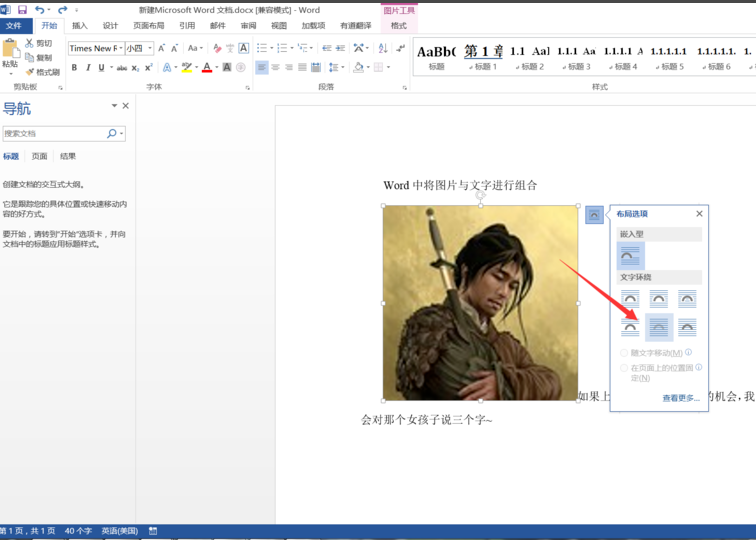Apply Italic using the ribbon icon
The image size is (756, 540).
pyautogui.click(x=88, y=68)
